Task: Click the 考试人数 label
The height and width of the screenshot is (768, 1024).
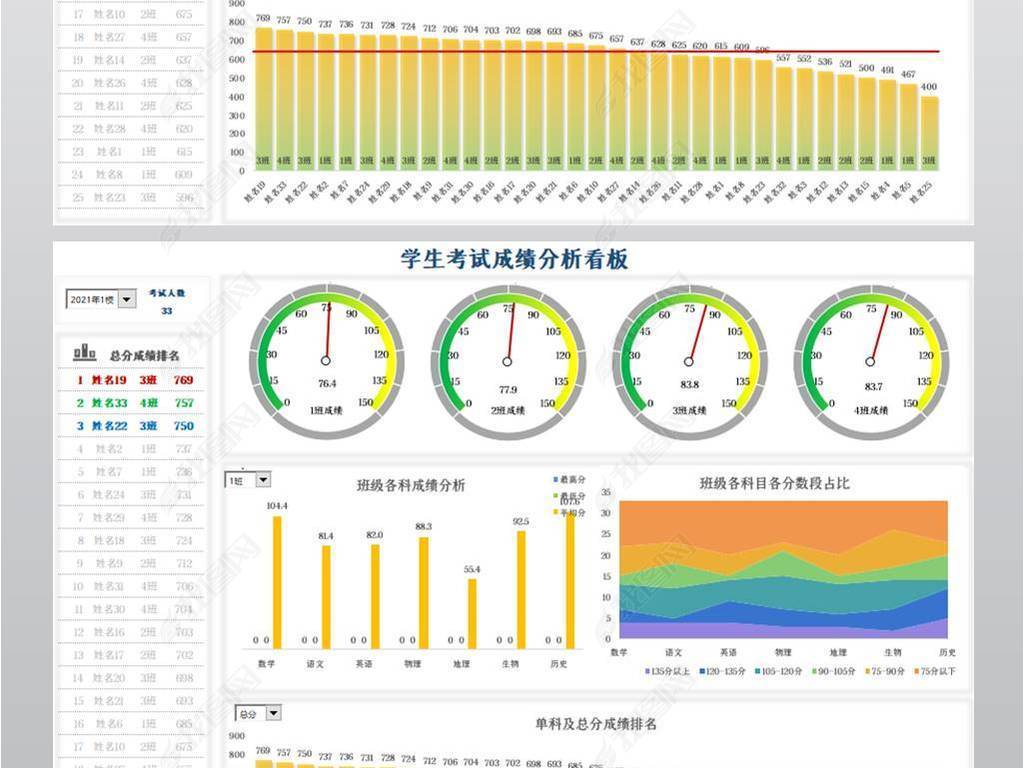Action: pyautogui.click(x=167, y=293)
